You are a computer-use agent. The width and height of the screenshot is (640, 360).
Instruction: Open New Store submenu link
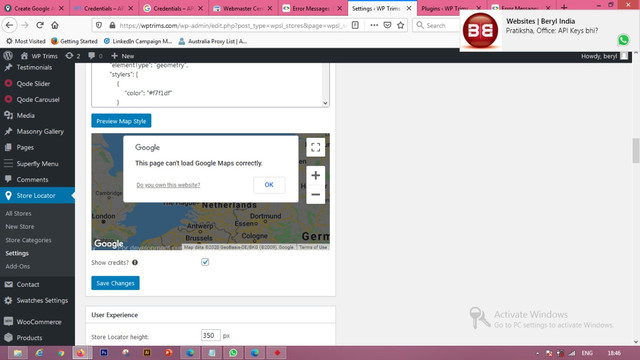pos(20,227)
